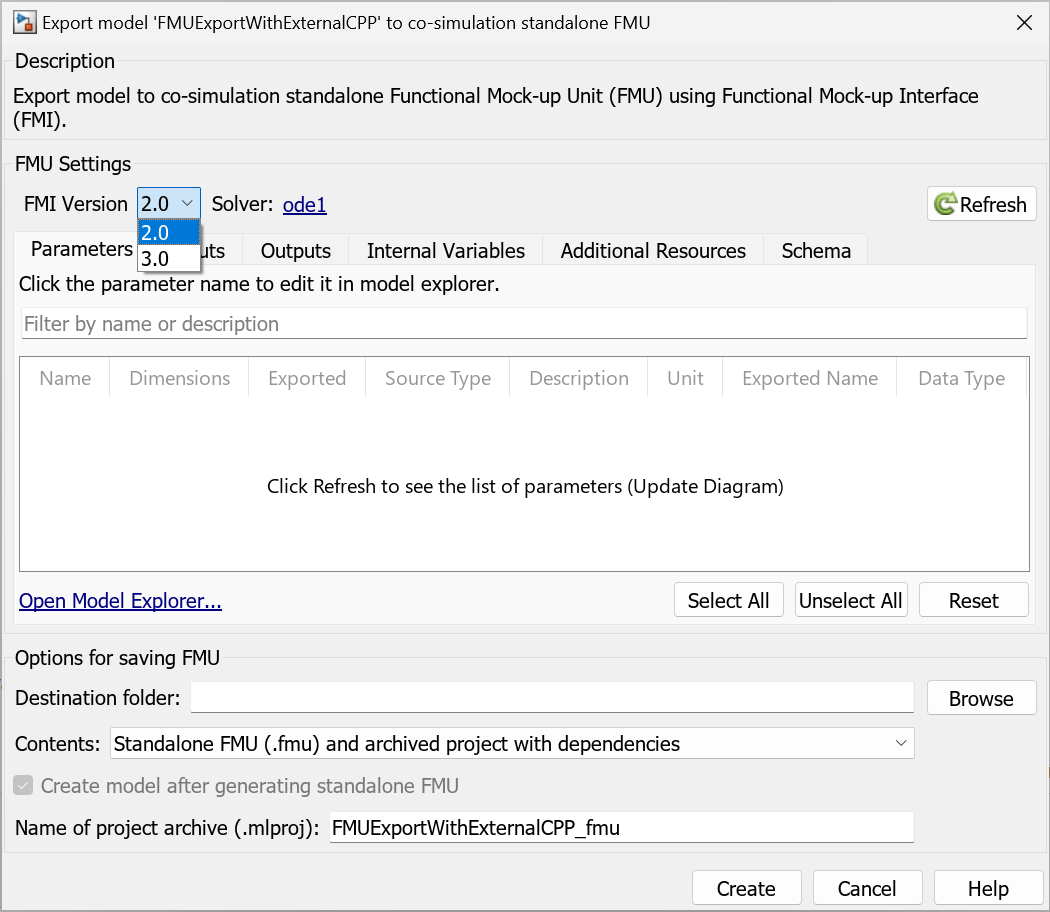Close the export dialog window
Image resolution: width=1050 pixels, height=912 pixels.
coord(1024,22)
